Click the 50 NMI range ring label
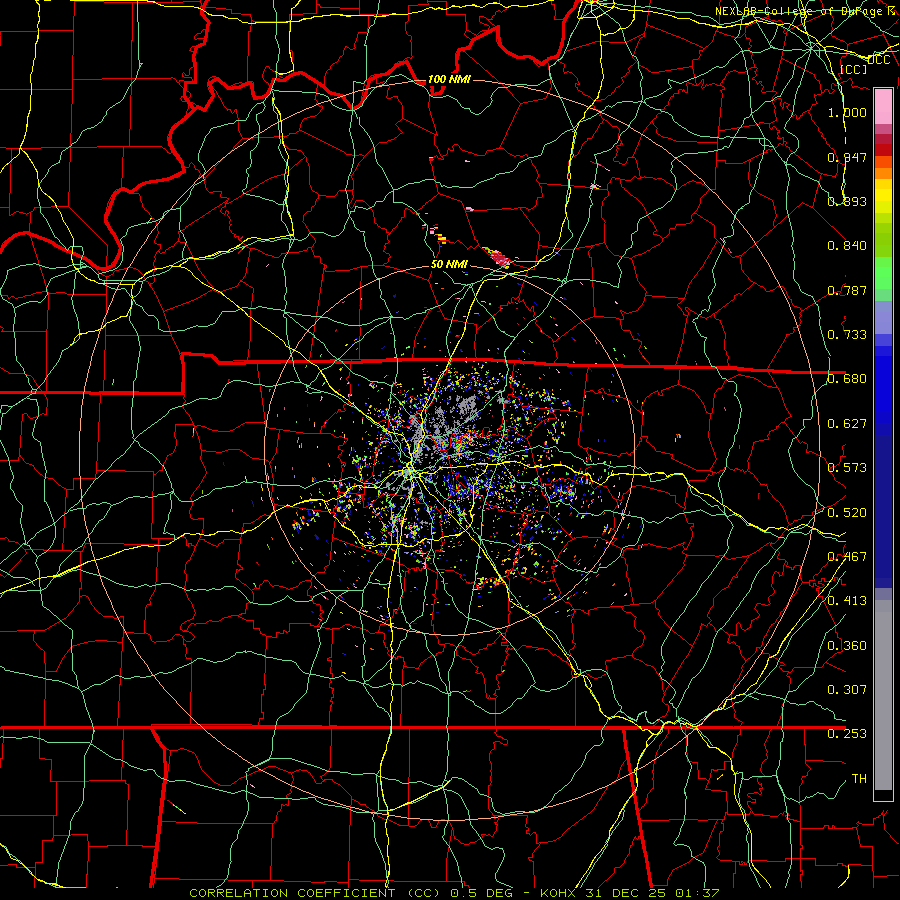The image size is (900, 900). pyautogui.click(x=449, y=264)
